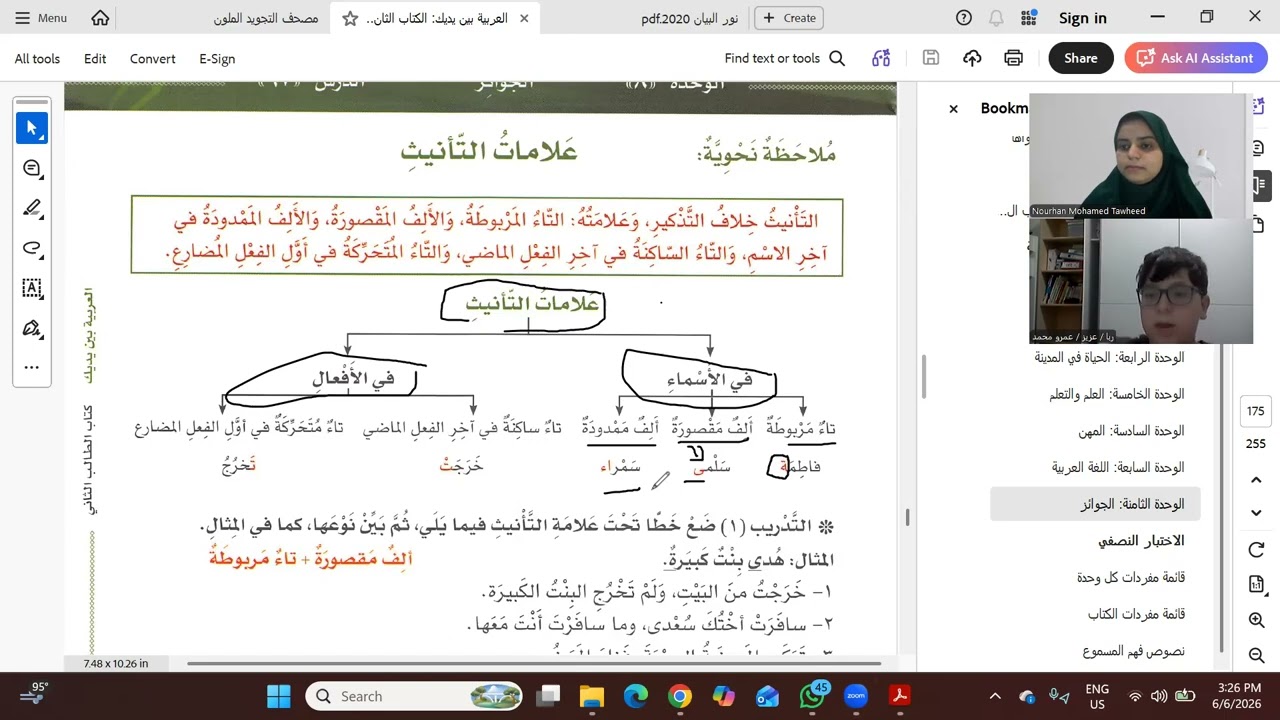Open bookmark الوحدة السابعة: اللغة العربية

tap(1118, 467)
